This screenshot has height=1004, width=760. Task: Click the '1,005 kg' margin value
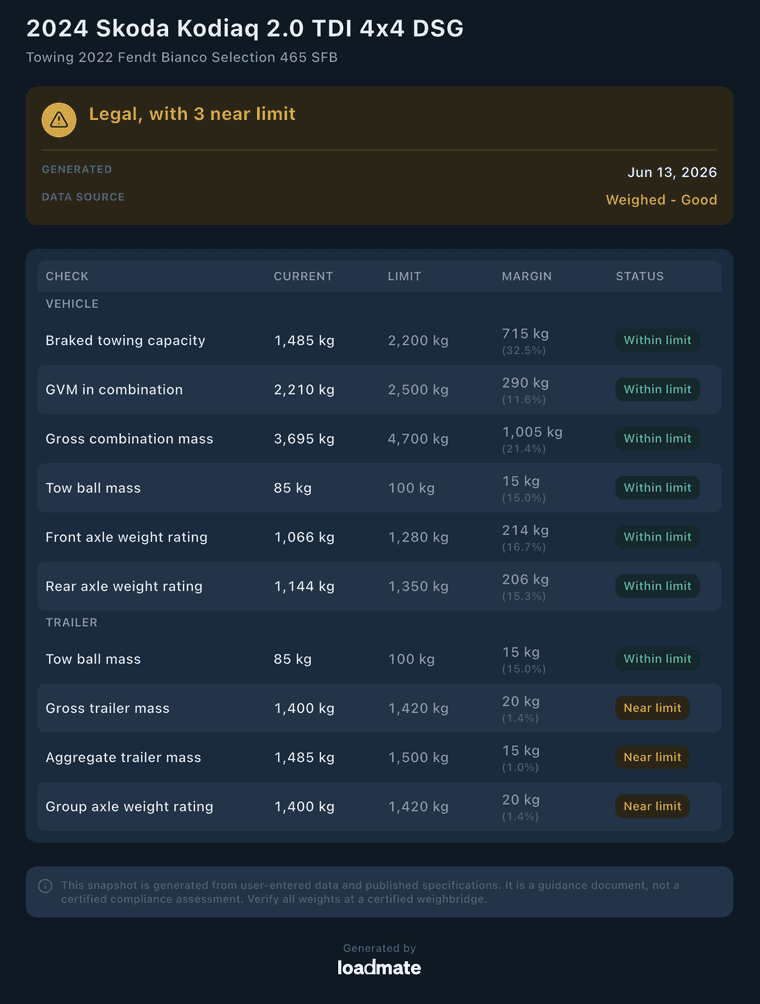pyautogui.click(x=532, y=433)
